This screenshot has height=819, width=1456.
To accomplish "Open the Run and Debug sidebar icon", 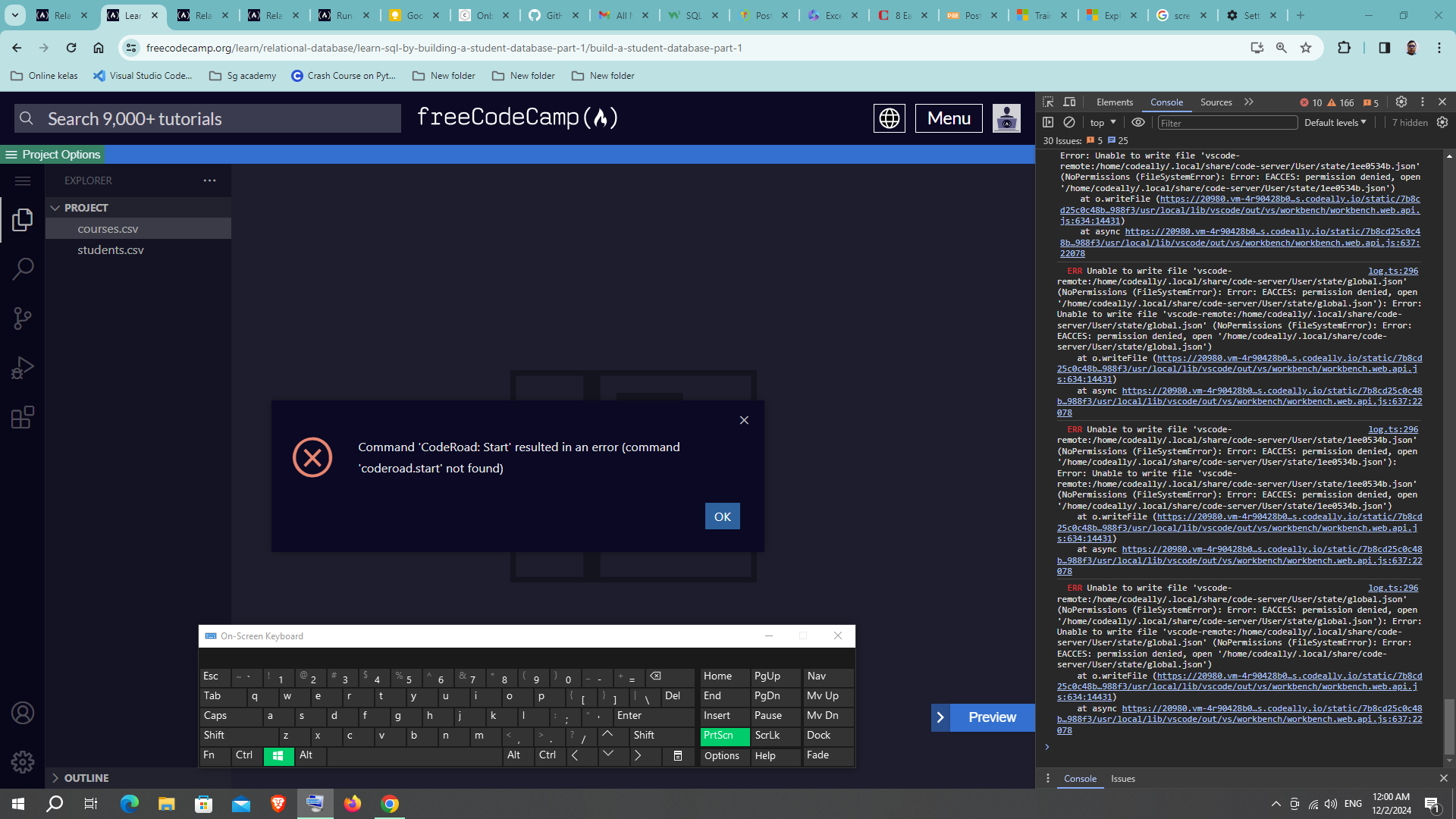I will click(23, 368).
